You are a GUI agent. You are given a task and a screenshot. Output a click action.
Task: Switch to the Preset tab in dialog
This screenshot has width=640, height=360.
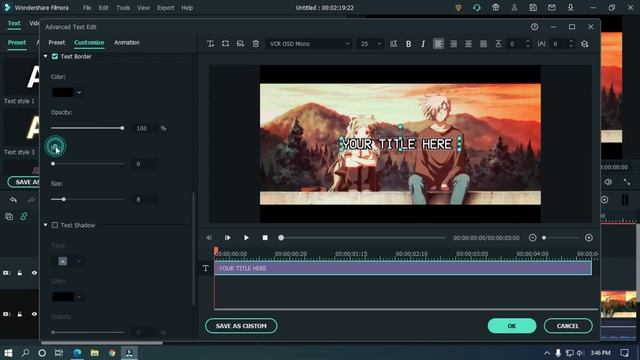(x=57, y=42)
